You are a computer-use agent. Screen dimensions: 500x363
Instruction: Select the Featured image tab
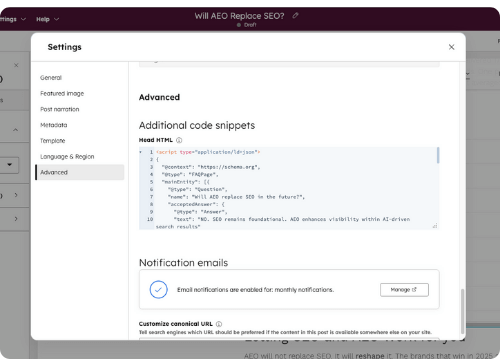[x=62, y=93]
